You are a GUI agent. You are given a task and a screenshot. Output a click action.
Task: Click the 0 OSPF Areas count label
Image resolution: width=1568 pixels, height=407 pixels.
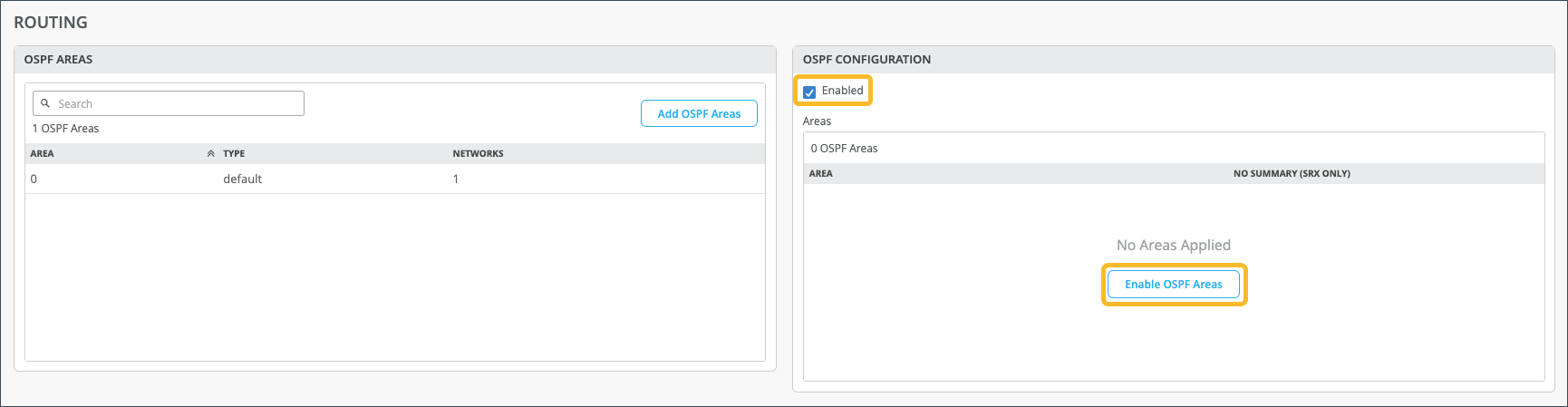point(844,149)
